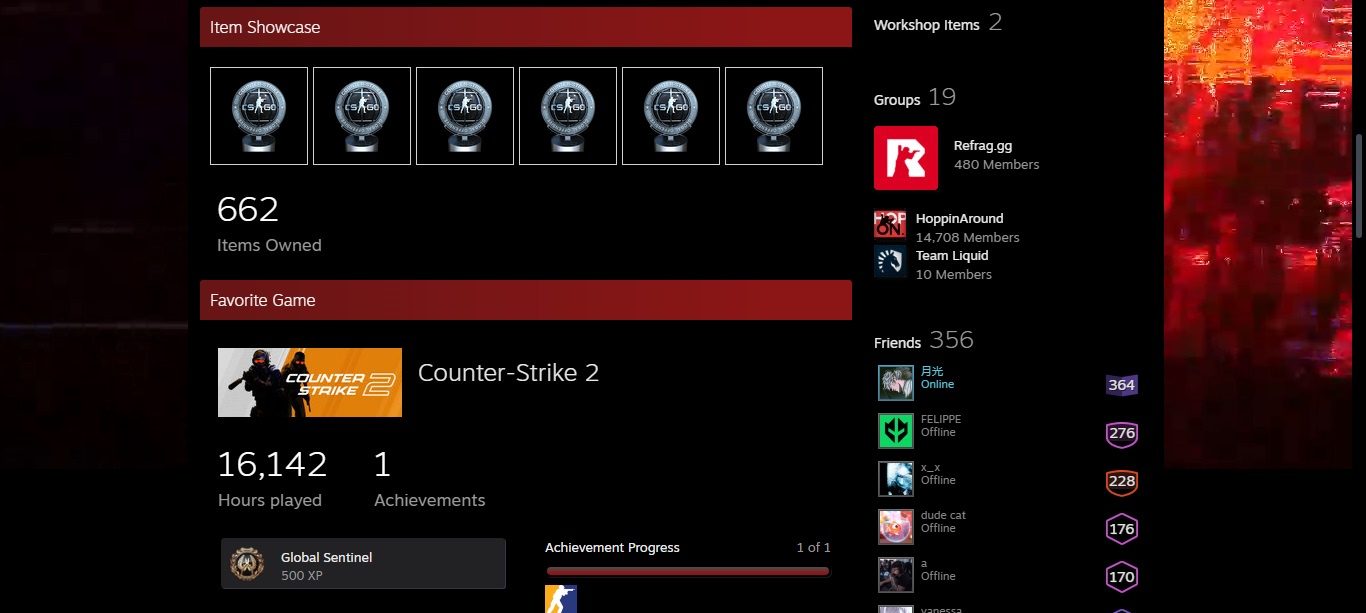This screenshot has width=1366, height=613.
Task: Open the Counter-Strike 2 title link
Action: coord(508,373)
